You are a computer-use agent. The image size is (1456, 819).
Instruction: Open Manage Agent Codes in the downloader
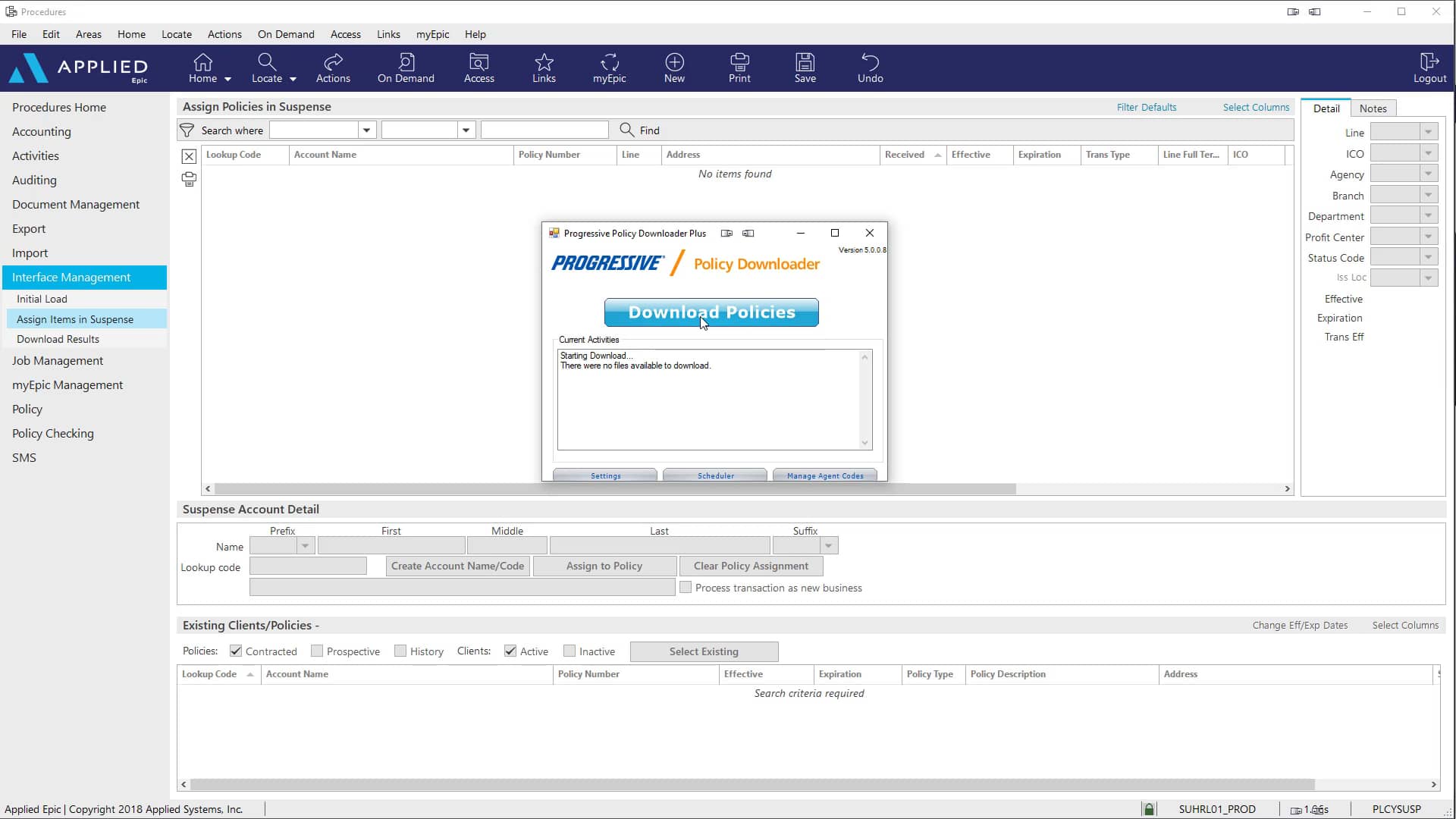click(825, 475)
